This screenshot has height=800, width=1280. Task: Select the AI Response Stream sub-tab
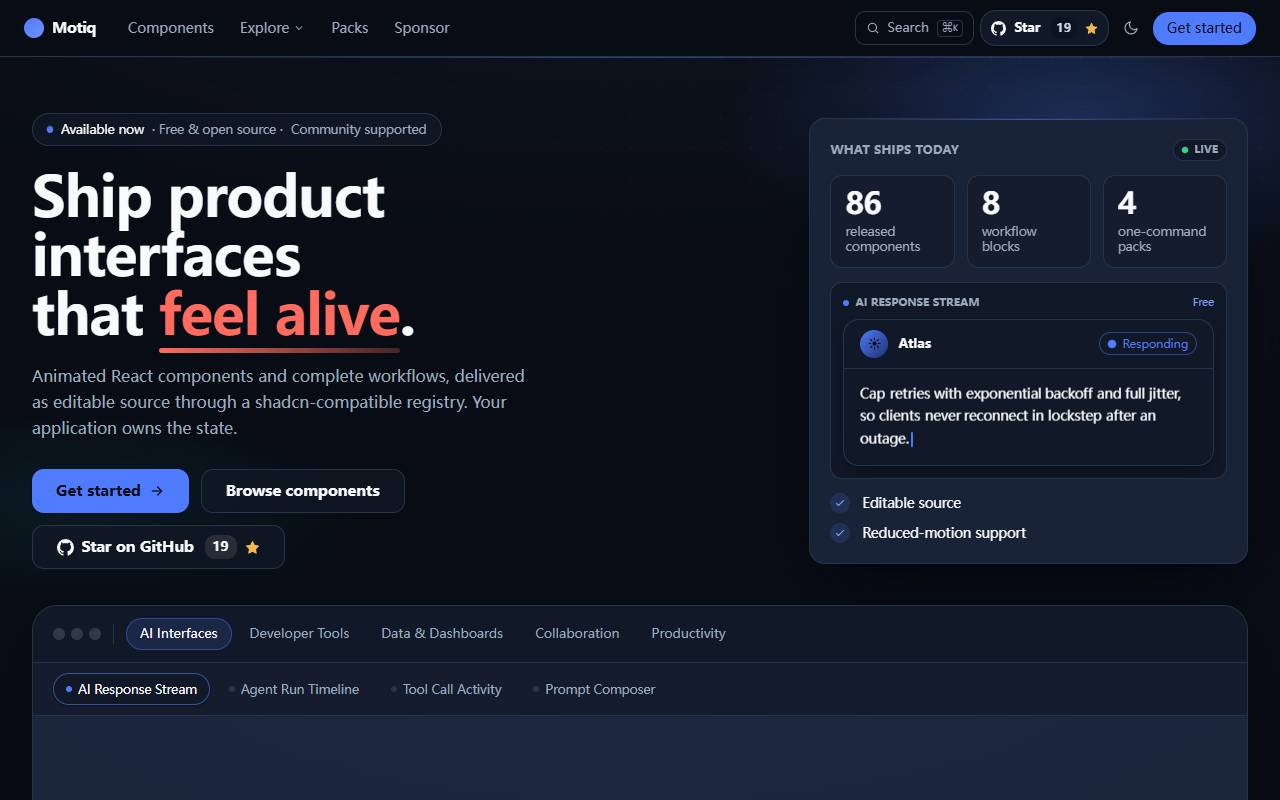click(131, 689)
